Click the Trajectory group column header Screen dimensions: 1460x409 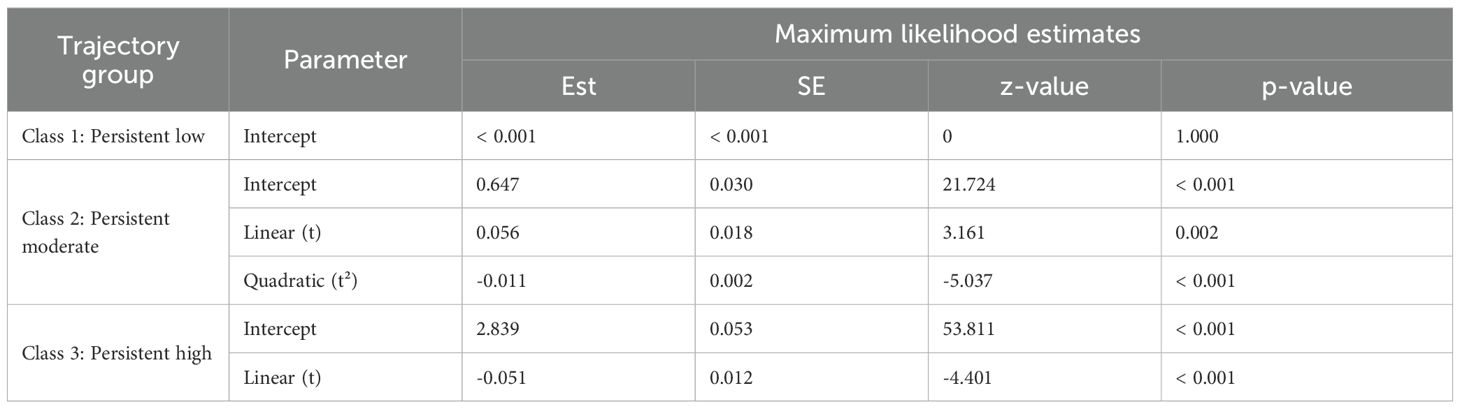click(118, 60)
